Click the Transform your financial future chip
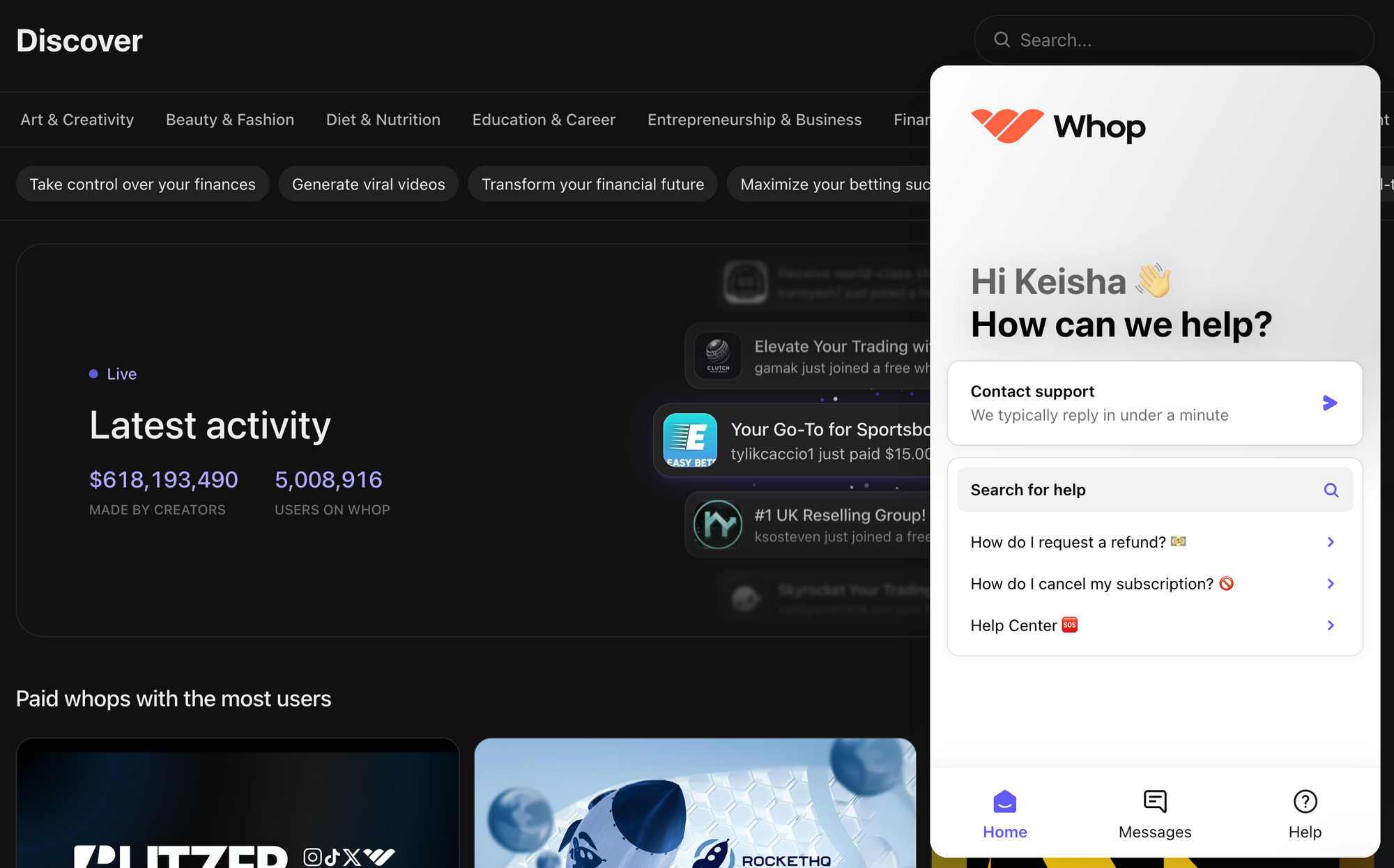This screenshot has width=1394, height=868. click(x=592, y=184)
